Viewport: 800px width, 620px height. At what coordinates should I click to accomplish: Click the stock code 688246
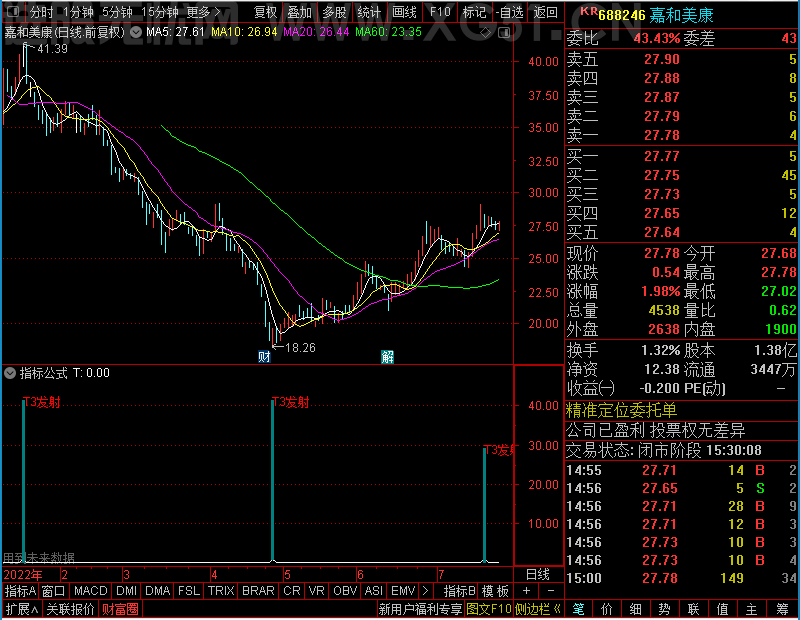[622, 15]
